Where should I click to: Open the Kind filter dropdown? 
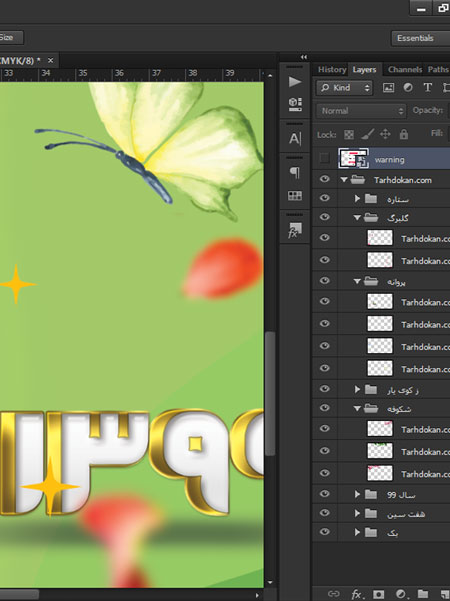[345, 88]
